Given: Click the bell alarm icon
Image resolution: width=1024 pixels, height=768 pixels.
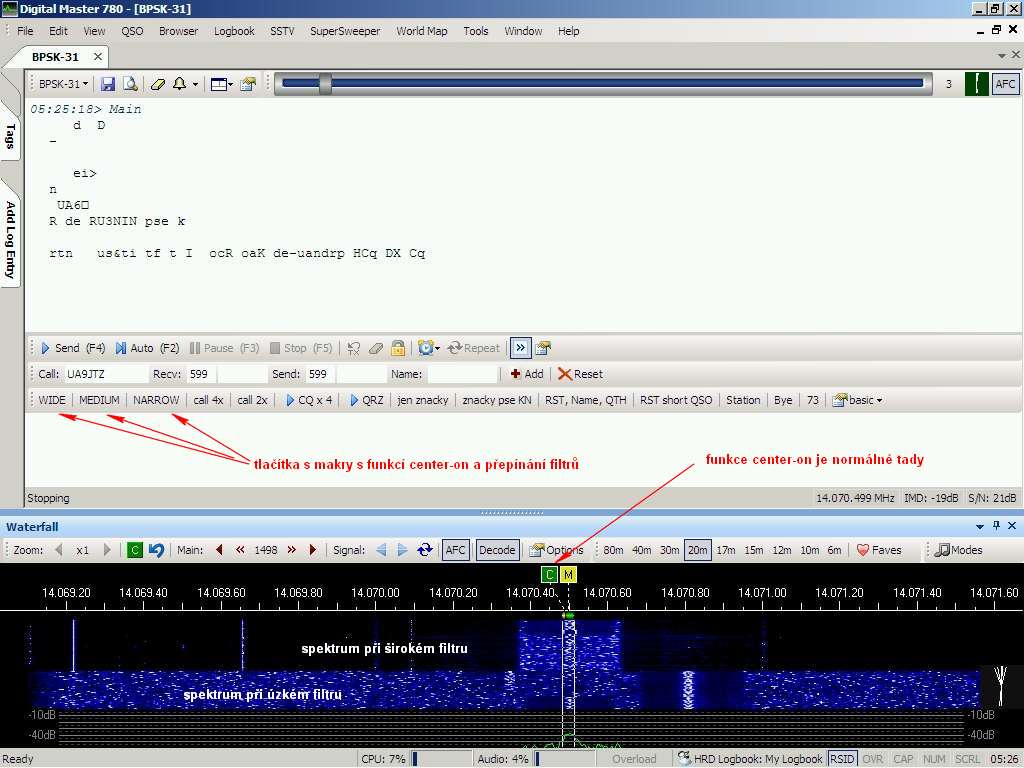Looking at the screenshot, I should 180,84.
